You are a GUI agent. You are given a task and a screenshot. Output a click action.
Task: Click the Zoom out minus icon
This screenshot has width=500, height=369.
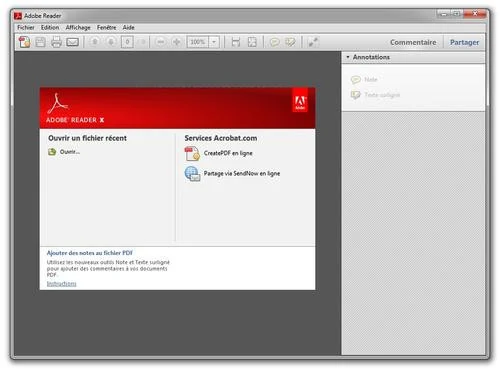pos(160,42)
